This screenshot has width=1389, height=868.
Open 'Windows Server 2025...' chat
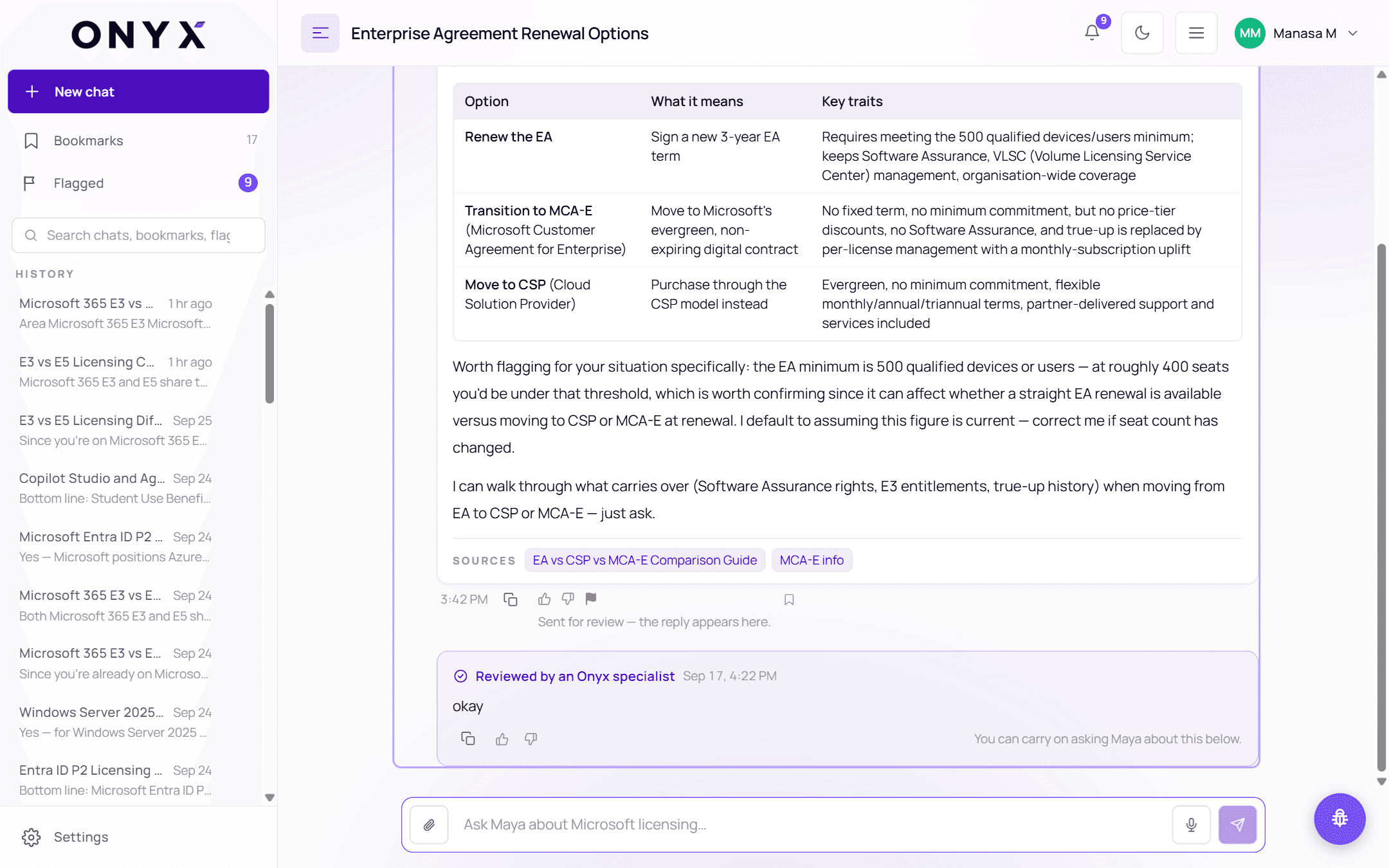[x=116, y=722]
